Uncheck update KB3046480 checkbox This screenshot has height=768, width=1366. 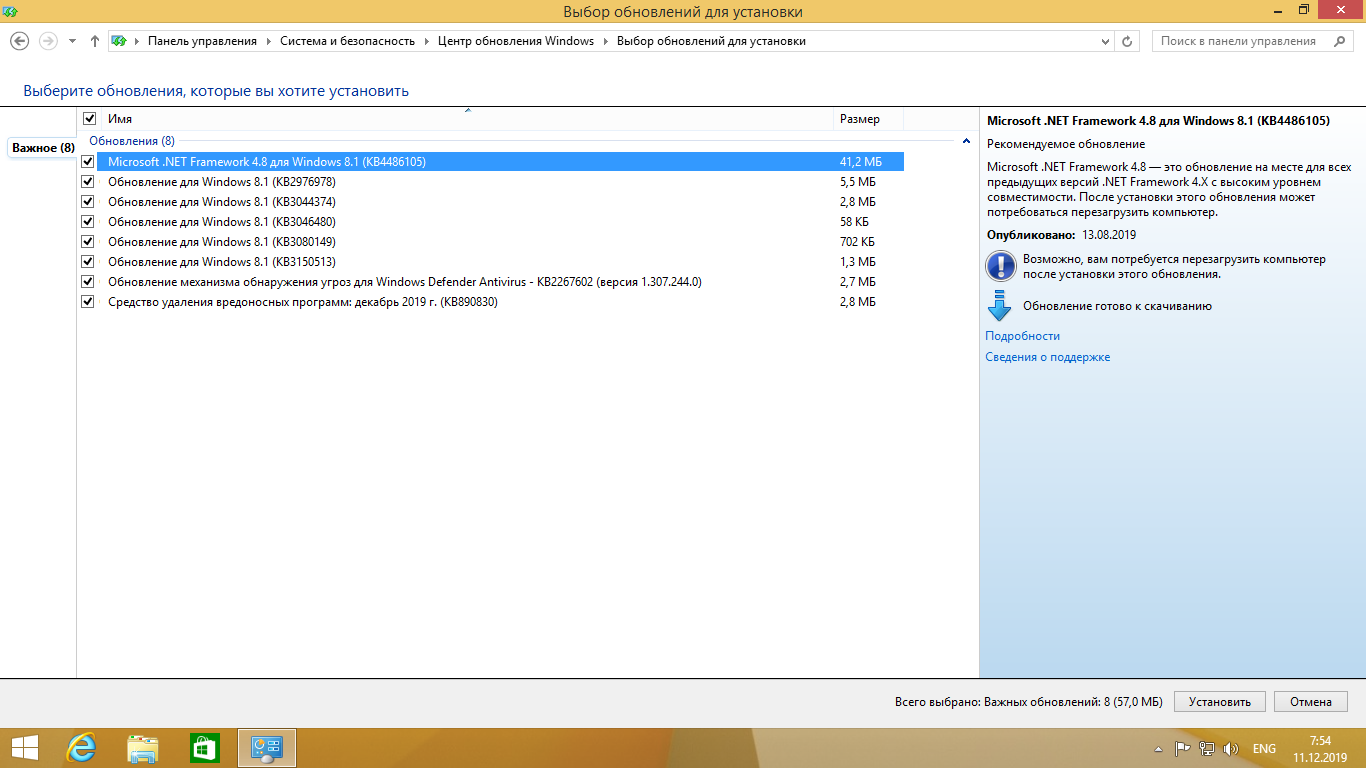pyautogui.click(x=88, y=221)
